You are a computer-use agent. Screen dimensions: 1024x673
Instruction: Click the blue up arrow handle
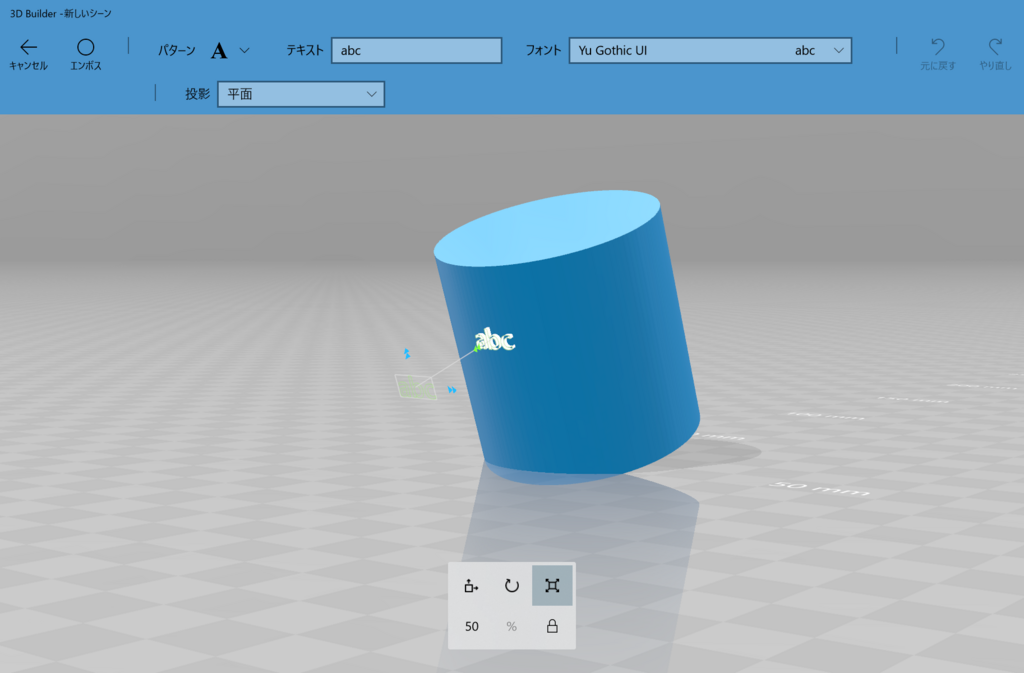[x=407, y=353]
